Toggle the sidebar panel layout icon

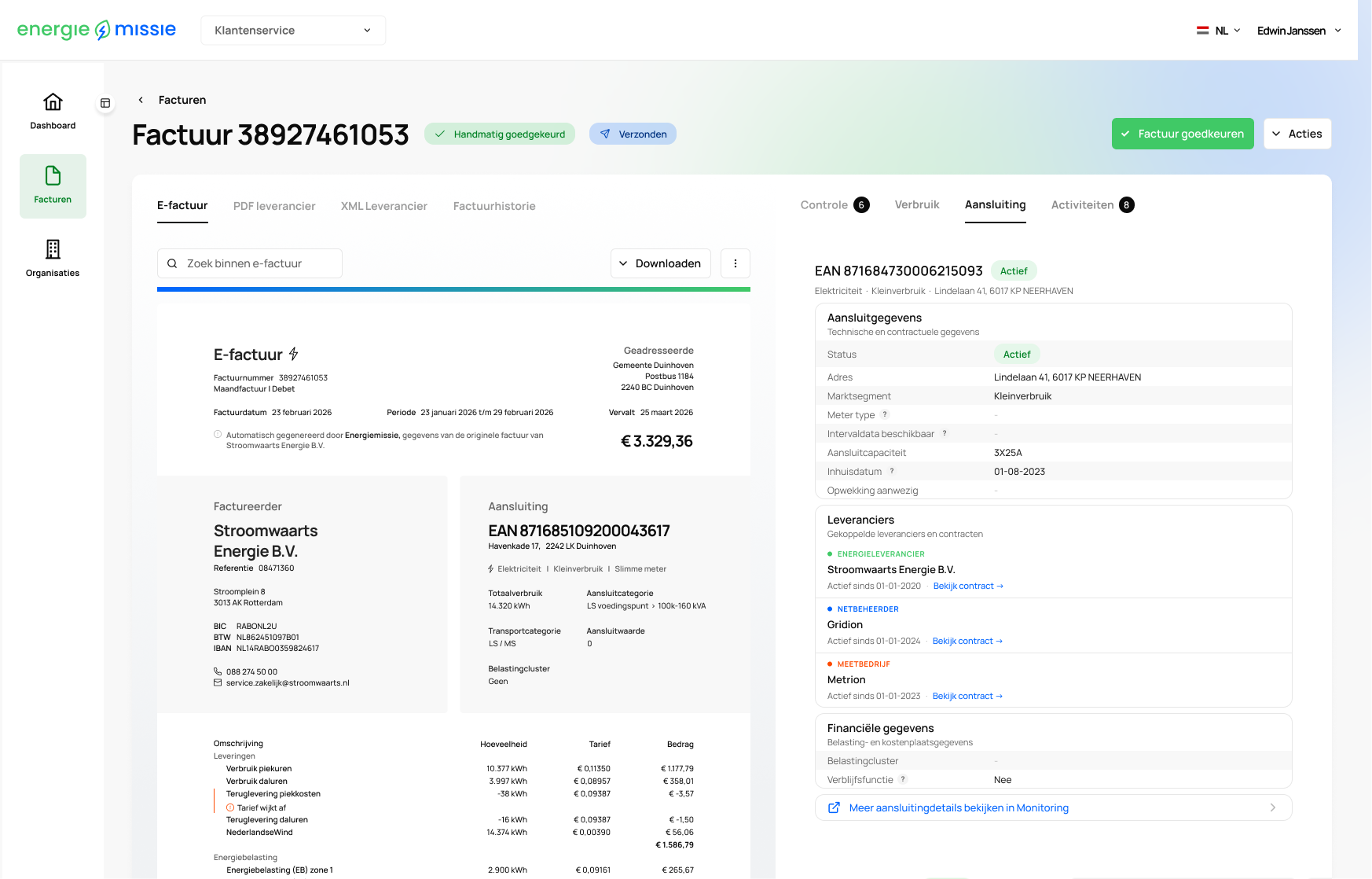105,103
